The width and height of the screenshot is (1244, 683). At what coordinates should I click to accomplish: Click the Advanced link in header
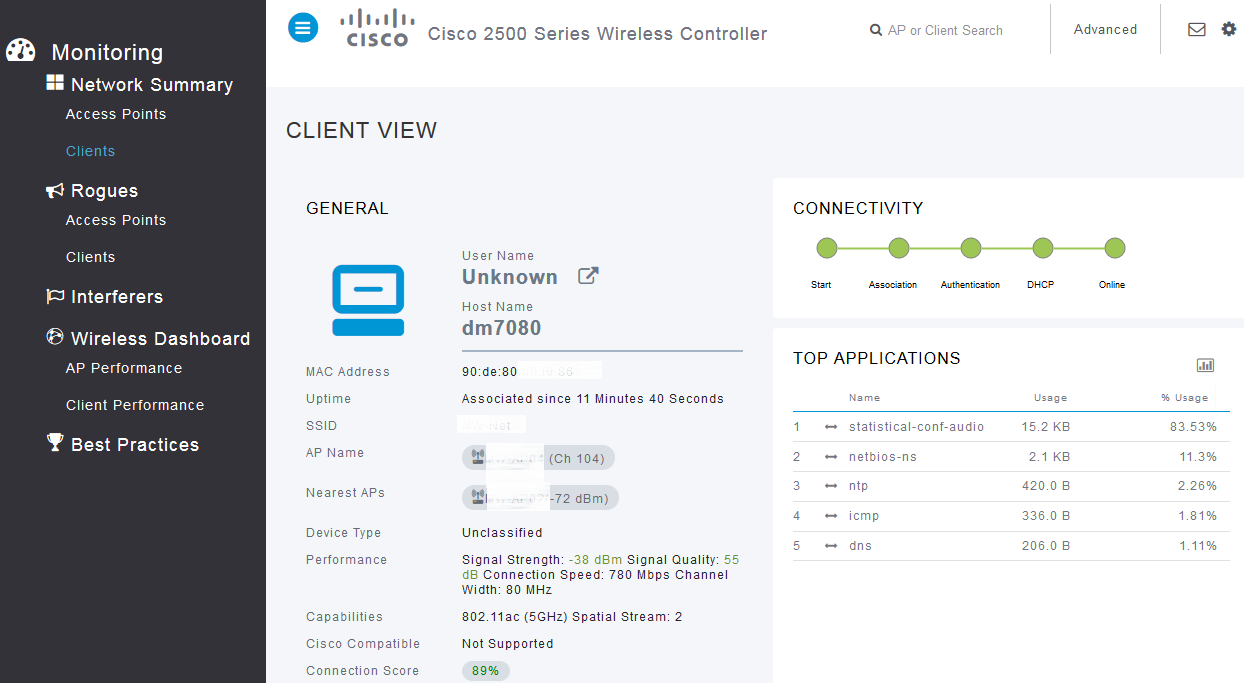(1105, 30)
